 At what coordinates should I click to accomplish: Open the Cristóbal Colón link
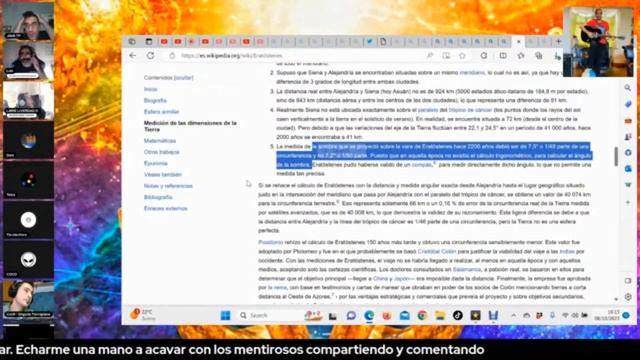[x=436, y=251]
